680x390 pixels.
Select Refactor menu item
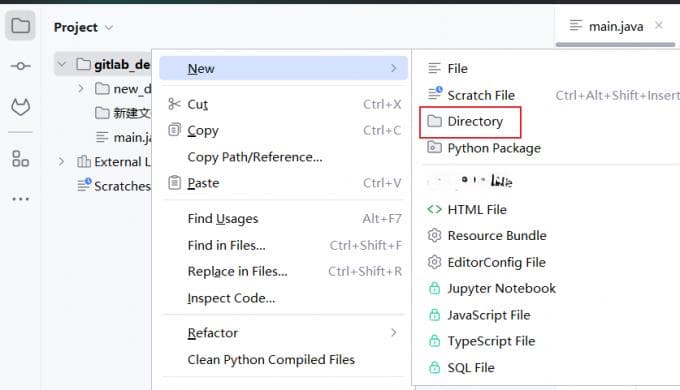click(284, 333)
